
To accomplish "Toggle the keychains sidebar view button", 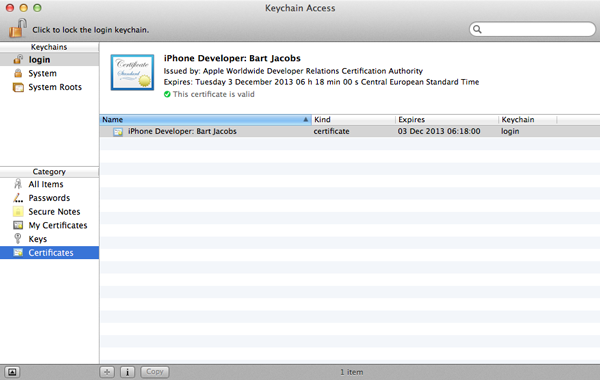I will point(12,372).
